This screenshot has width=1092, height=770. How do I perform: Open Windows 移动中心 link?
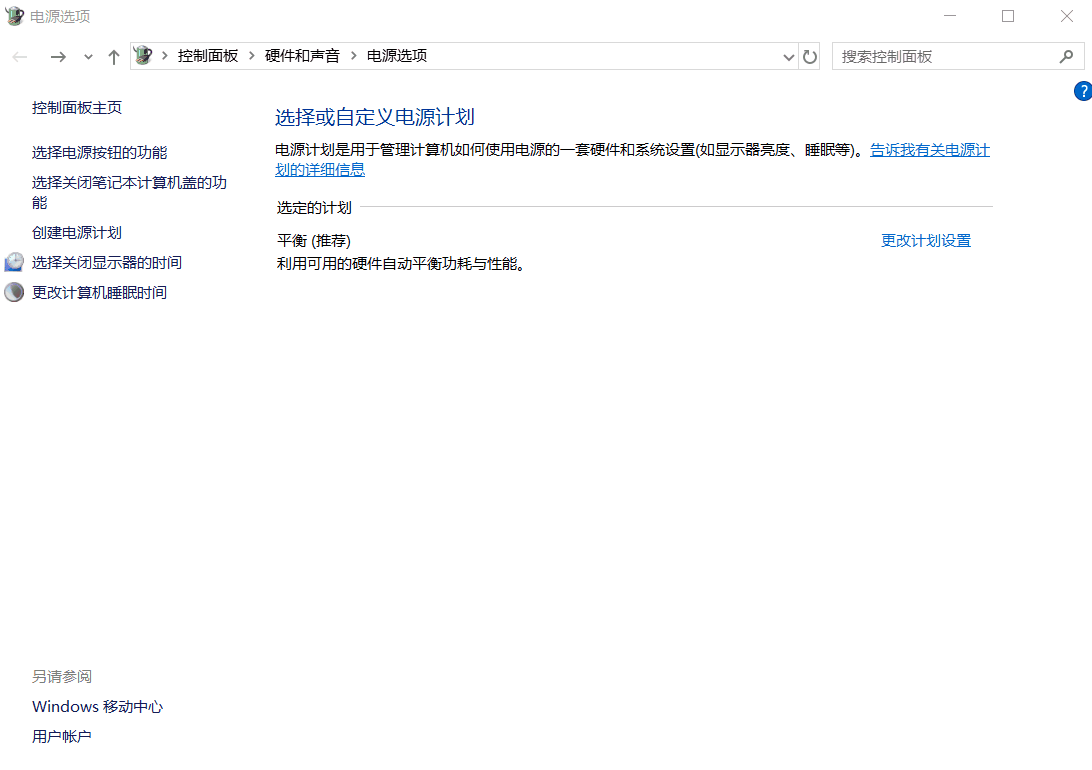pyautogui.click(x=97, y=707)
